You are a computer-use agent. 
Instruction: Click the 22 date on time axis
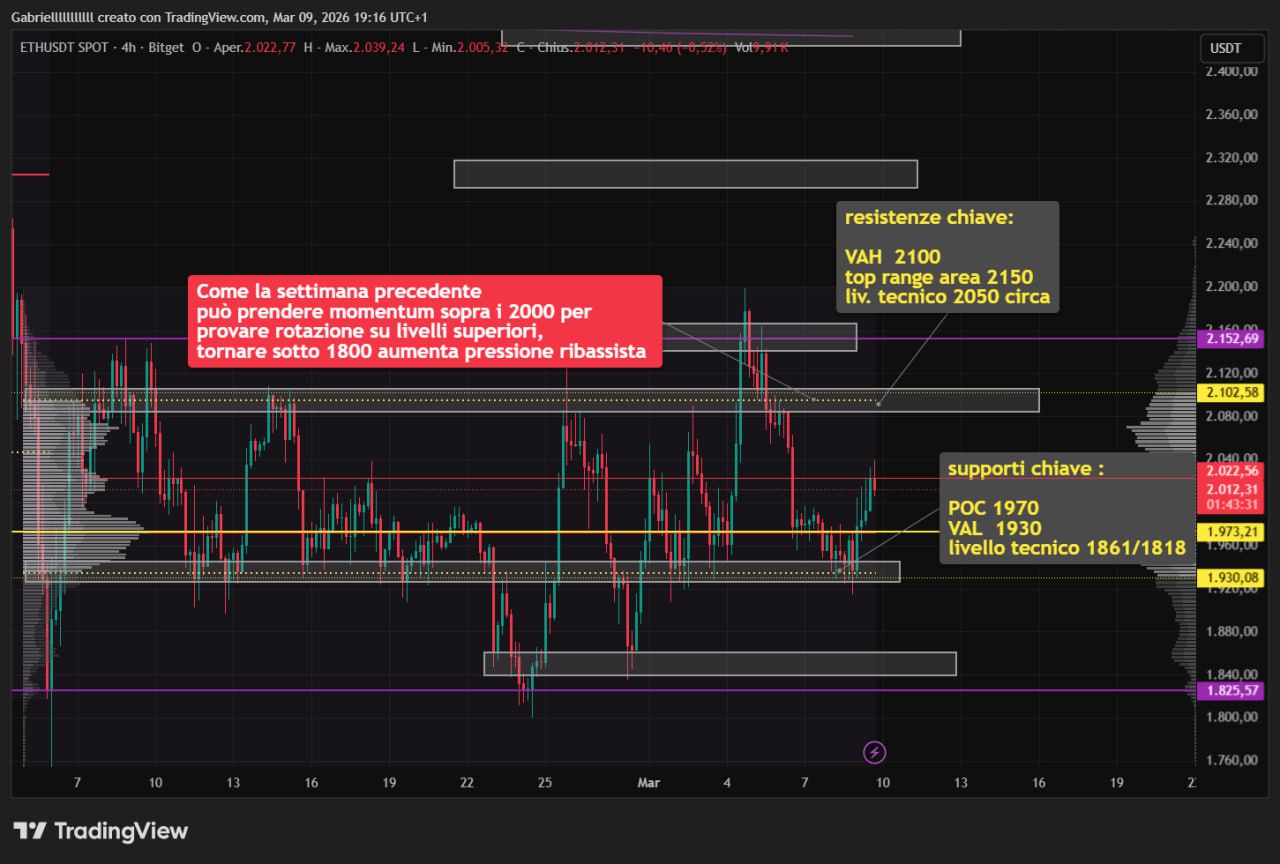467,783
